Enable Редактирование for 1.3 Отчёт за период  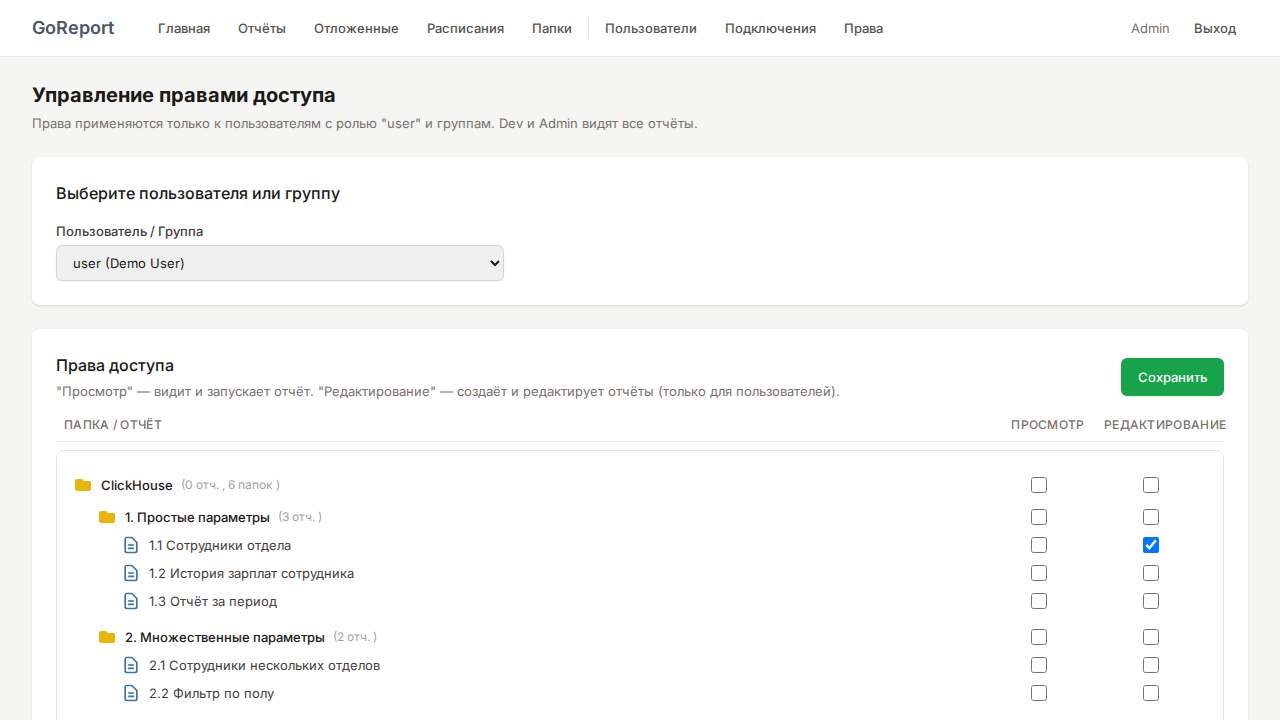[1151, 601]
